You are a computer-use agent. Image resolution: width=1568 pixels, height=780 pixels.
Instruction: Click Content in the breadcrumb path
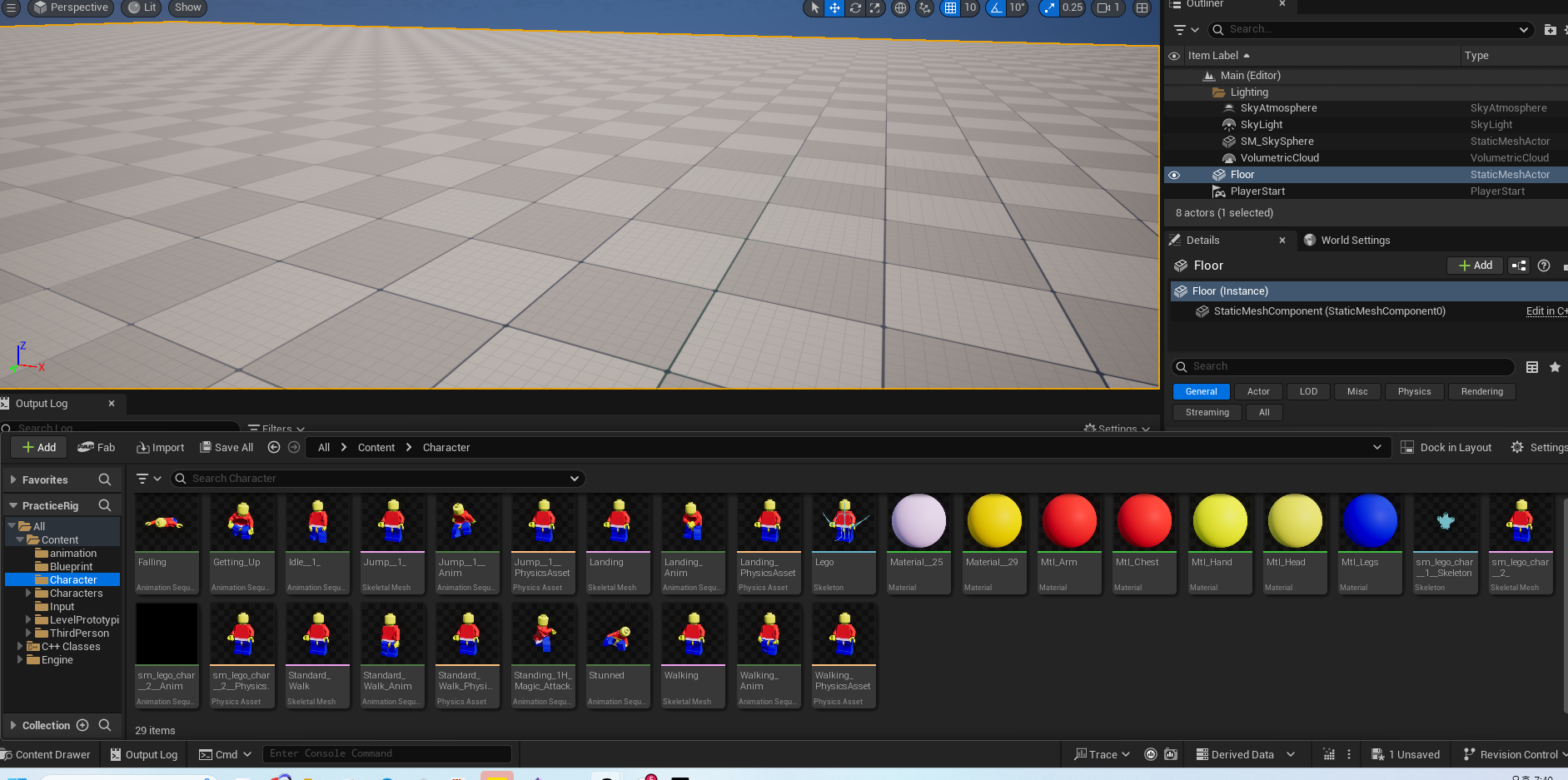[x=376, y=448]
